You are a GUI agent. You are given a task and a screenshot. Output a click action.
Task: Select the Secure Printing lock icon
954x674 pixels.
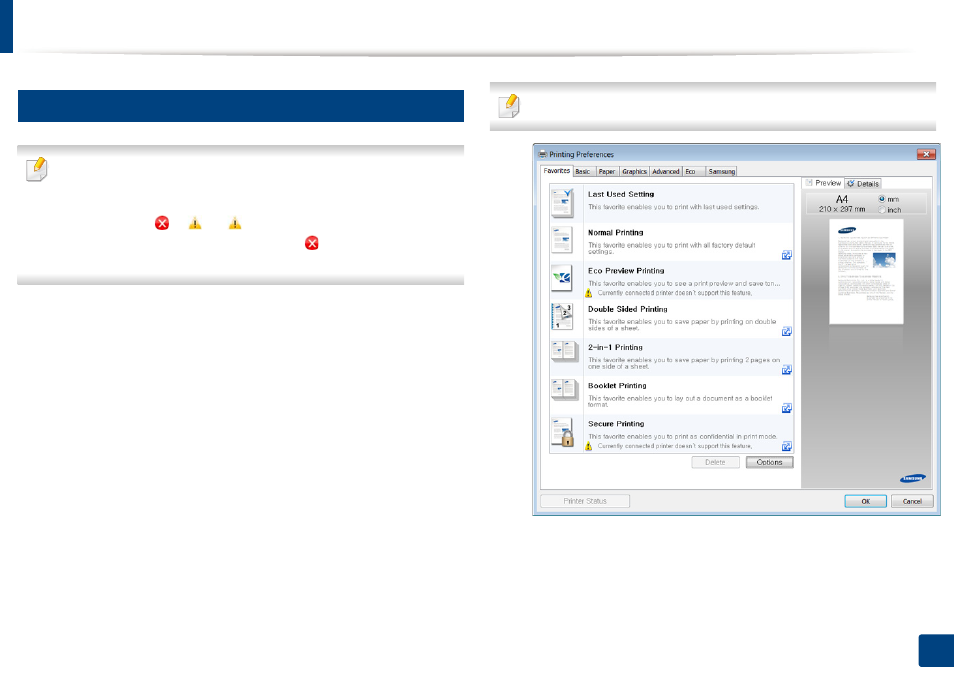point(563,432)
